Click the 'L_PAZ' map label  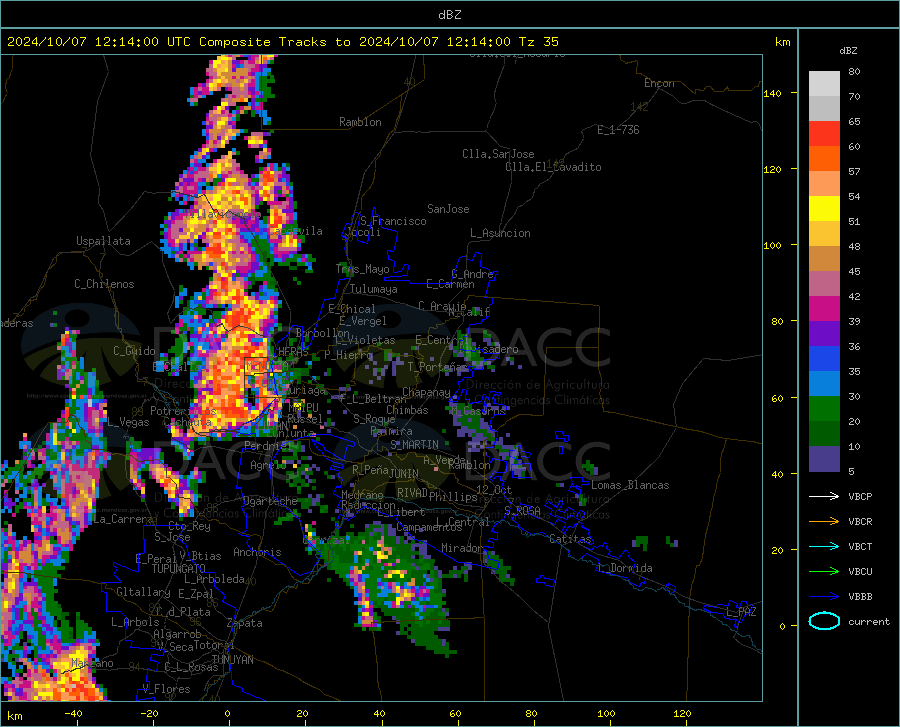pos(741,612)
